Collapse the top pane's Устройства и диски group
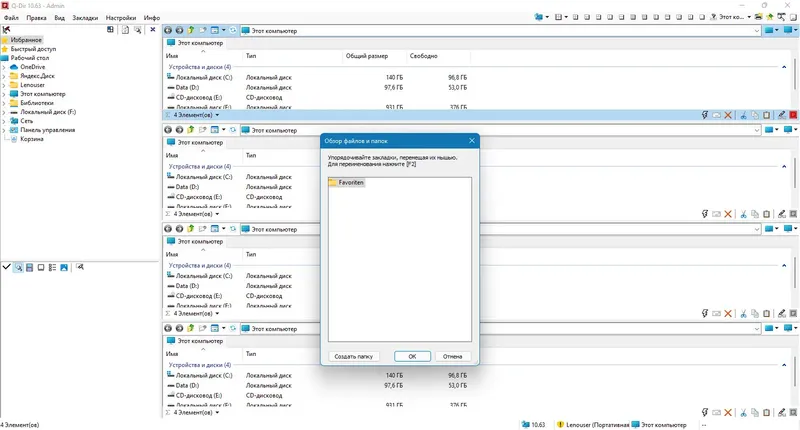The height and width of the screenshot is (430, 800). [784, 67]
